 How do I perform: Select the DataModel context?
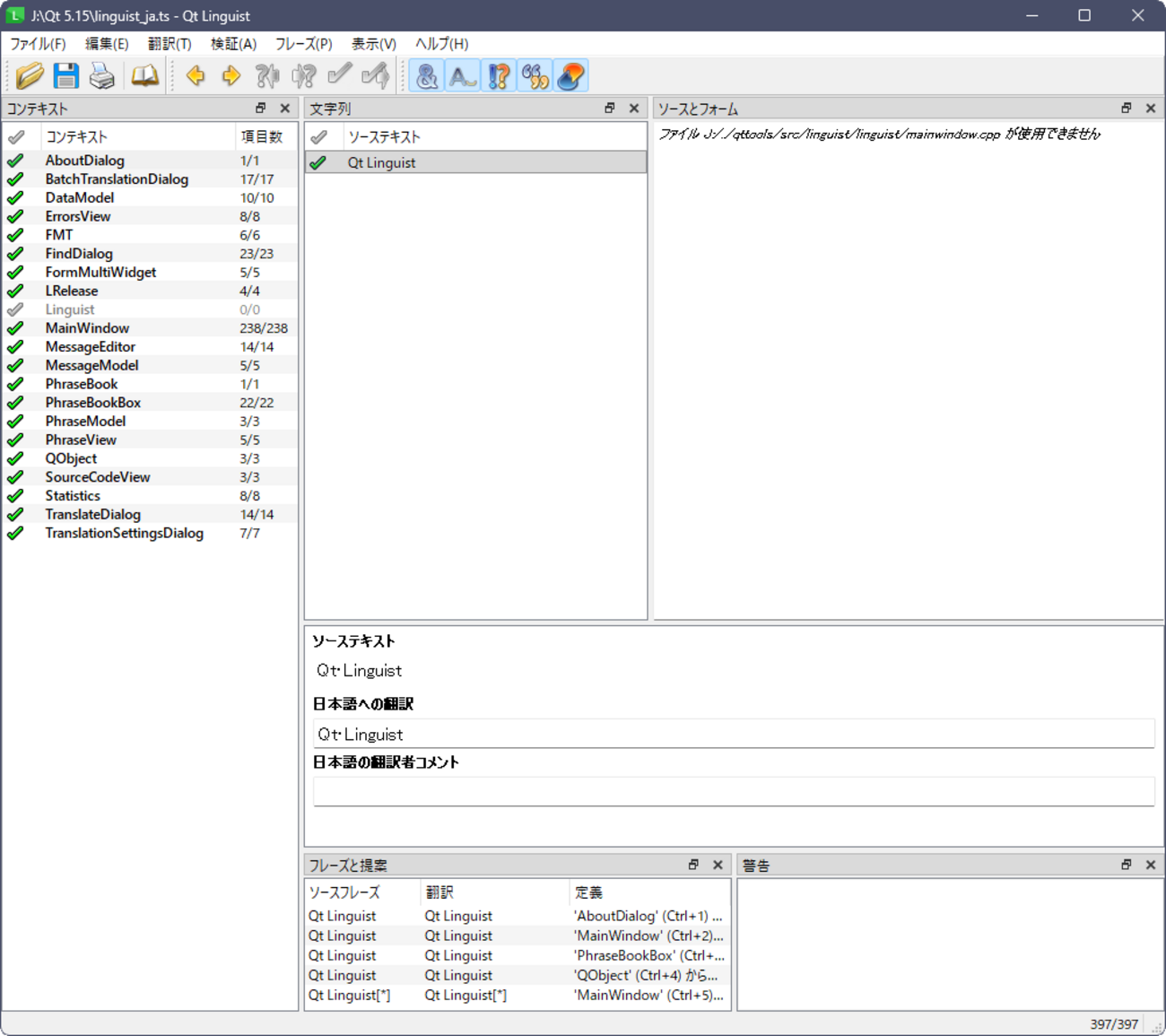pos(150,198)
